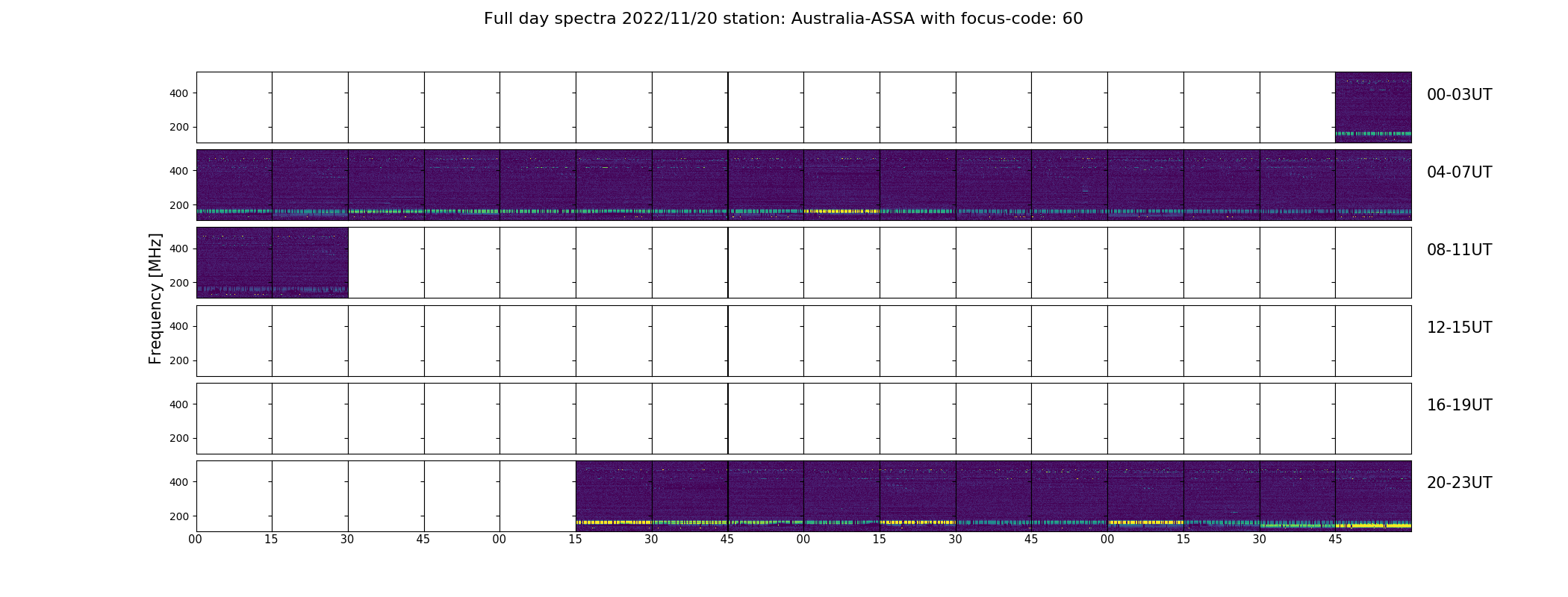Open the only filled spectrogram in the 00-03UT row
Screen dimensions: 1568x597
coord(1373,107)
